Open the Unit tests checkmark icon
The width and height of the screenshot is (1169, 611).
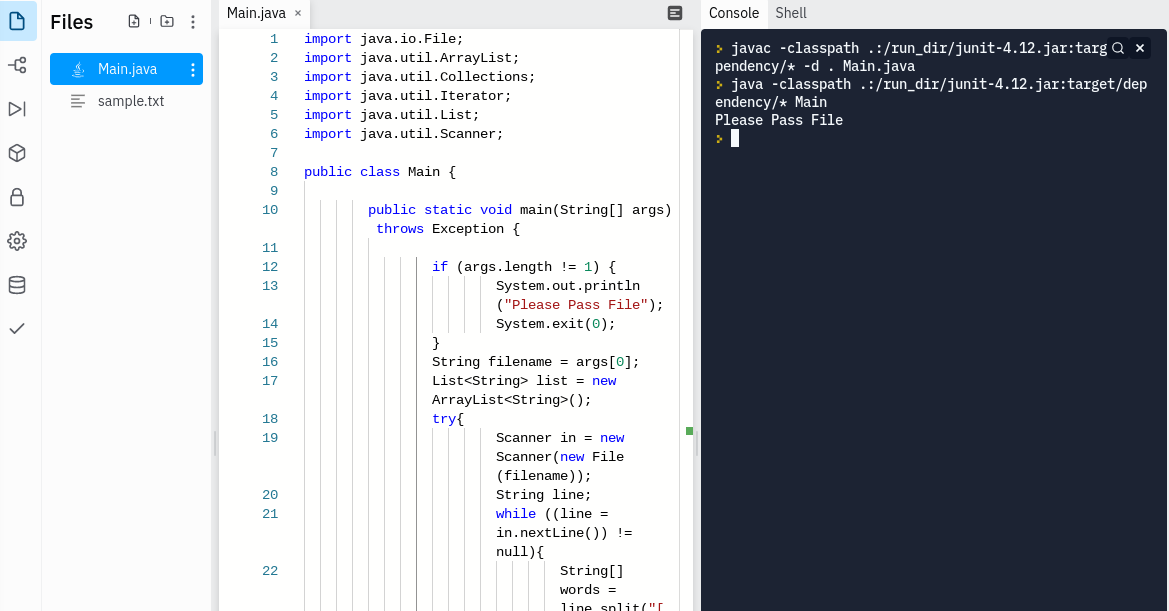point(17,329)
